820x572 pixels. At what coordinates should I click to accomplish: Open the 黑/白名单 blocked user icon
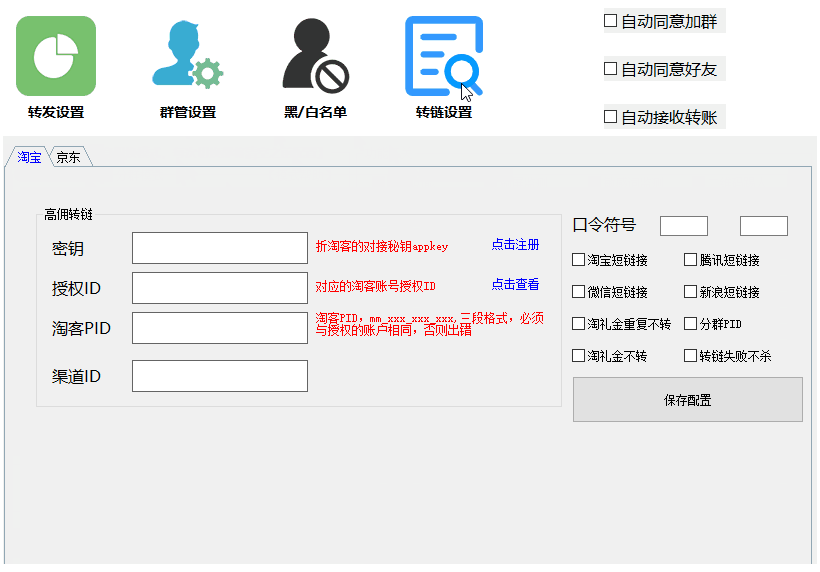[315, 55]
